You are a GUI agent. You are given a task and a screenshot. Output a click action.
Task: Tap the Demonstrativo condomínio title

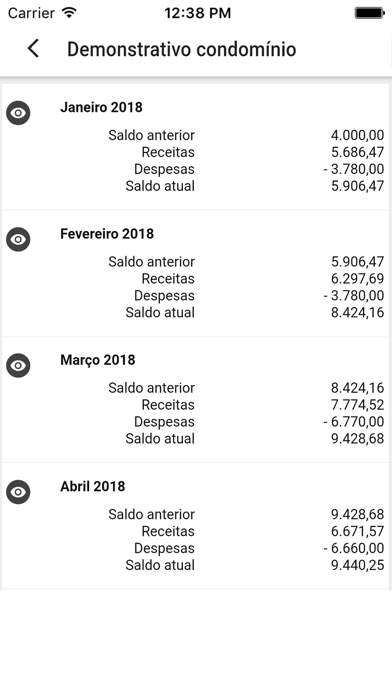tap(182, 49)
